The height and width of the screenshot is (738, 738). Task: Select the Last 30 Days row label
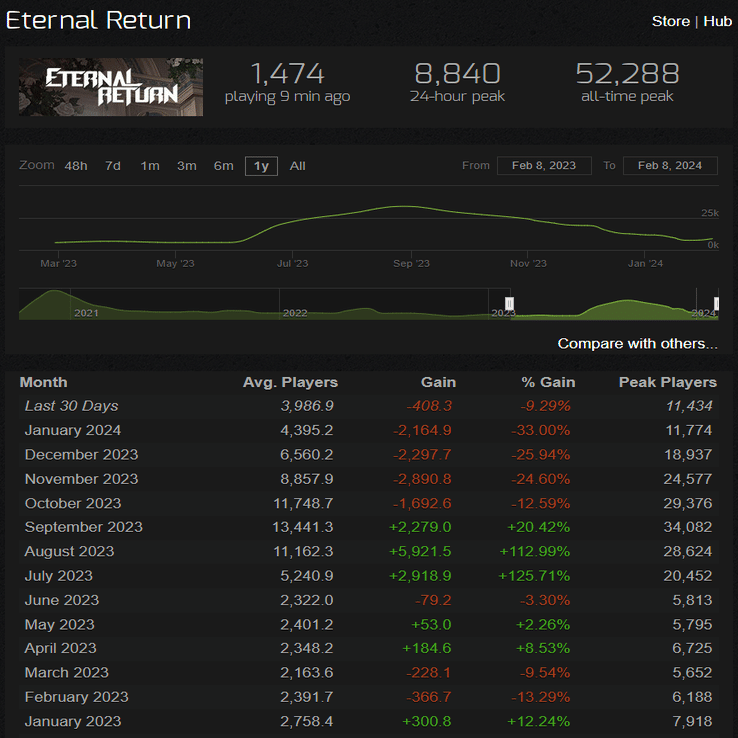[x=72, y=406]
